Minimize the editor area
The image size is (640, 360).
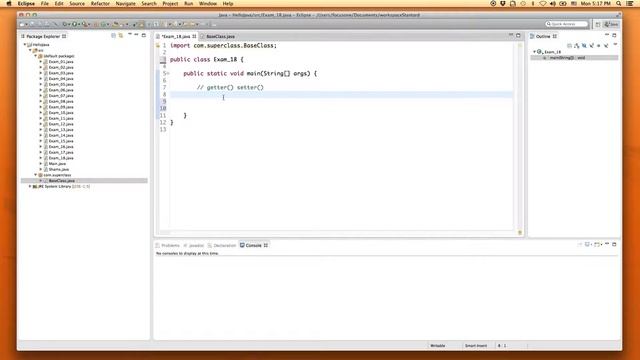[511, 36]
